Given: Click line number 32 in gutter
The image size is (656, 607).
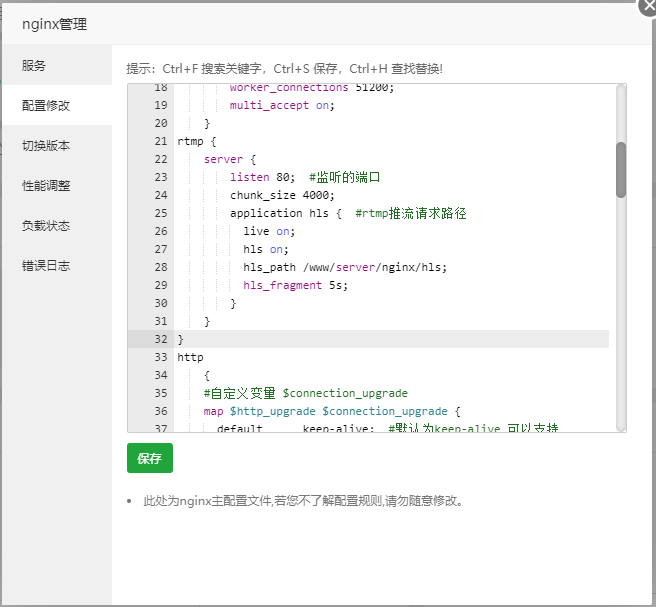Looking at the screenshot, I should point(161,339).
